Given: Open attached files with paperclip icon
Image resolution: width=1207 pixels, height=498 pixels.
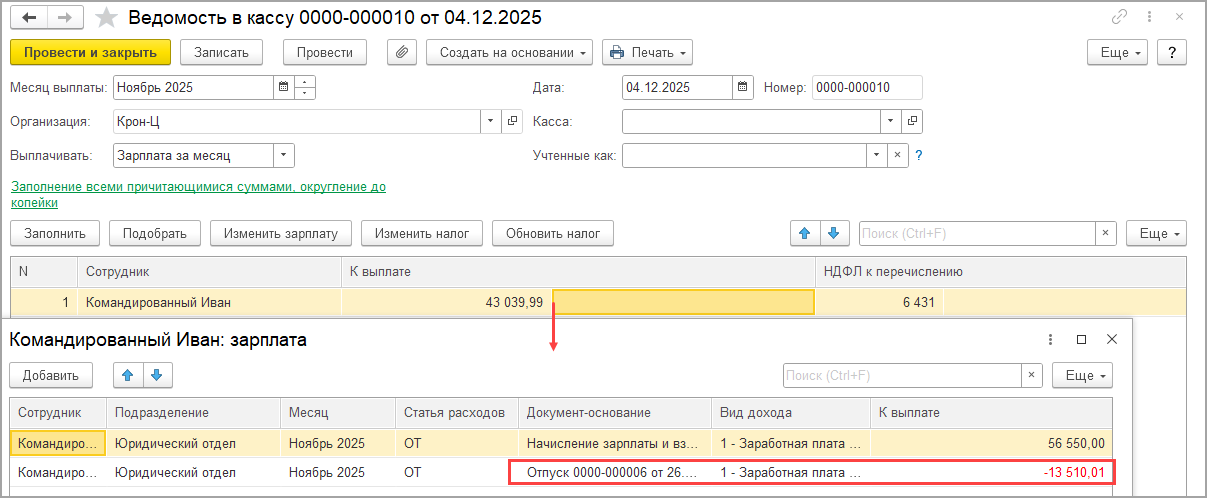Looking at the screenshot, I should tap(400, 52).
